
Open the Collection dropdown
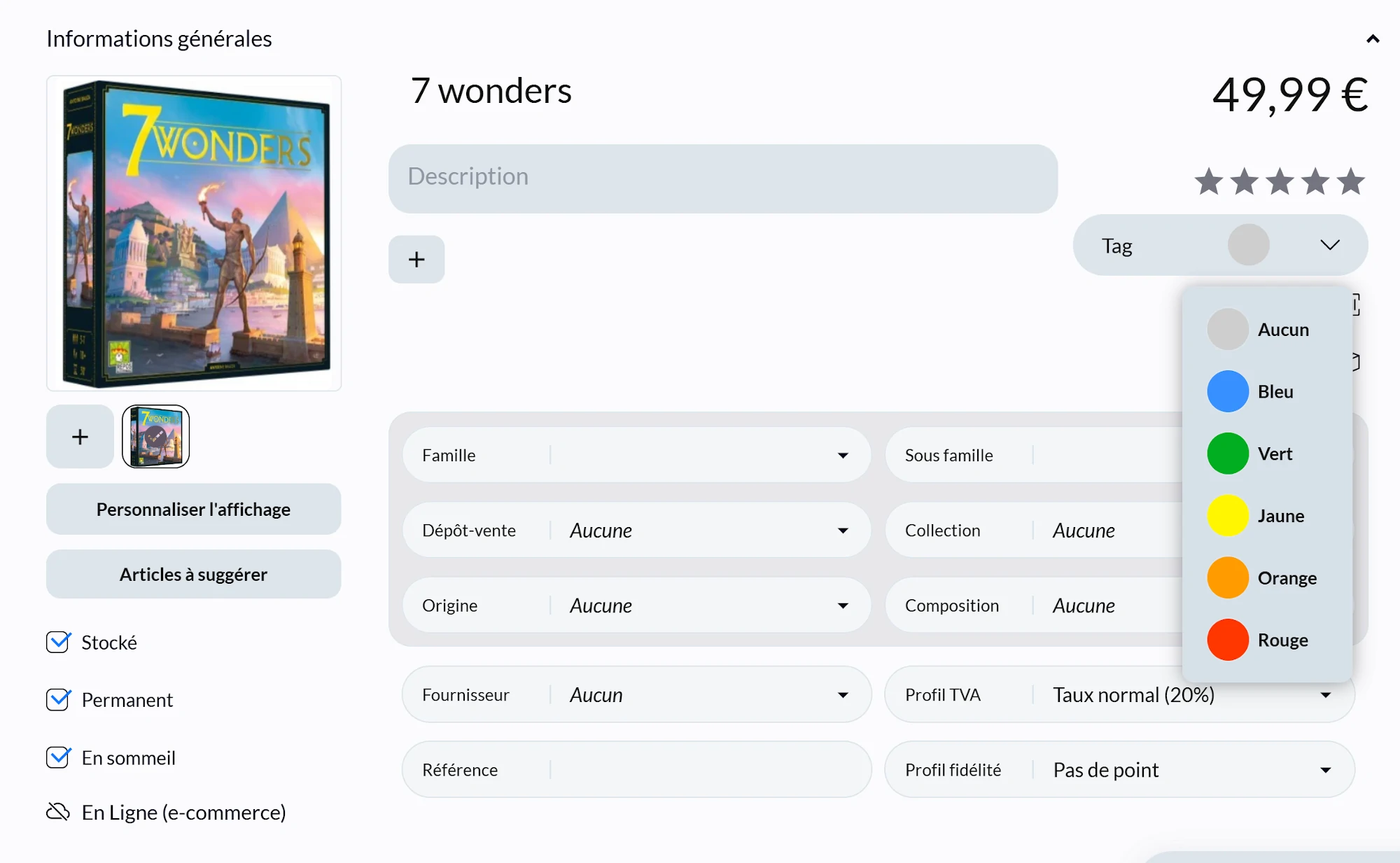point(1034,531)
